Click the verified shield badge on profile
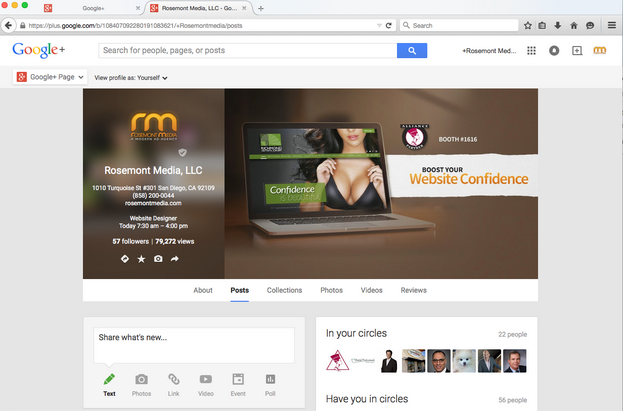This screenshot has width=623, height=411. [x=182, y=153]
